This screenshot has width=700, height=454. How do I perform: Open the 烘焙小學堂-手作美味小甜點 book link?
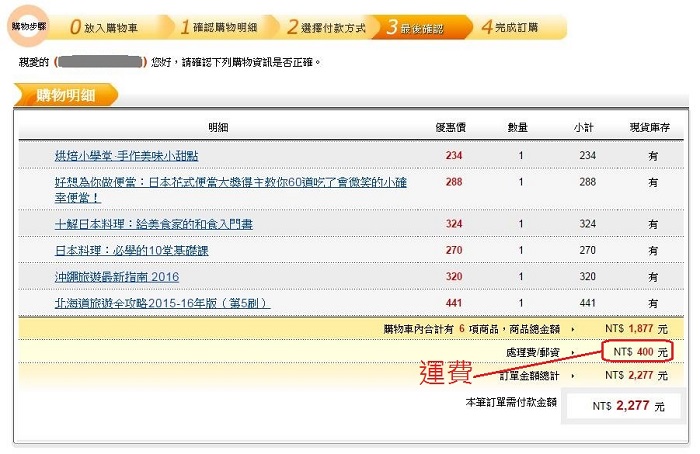[x=126, y=156]
